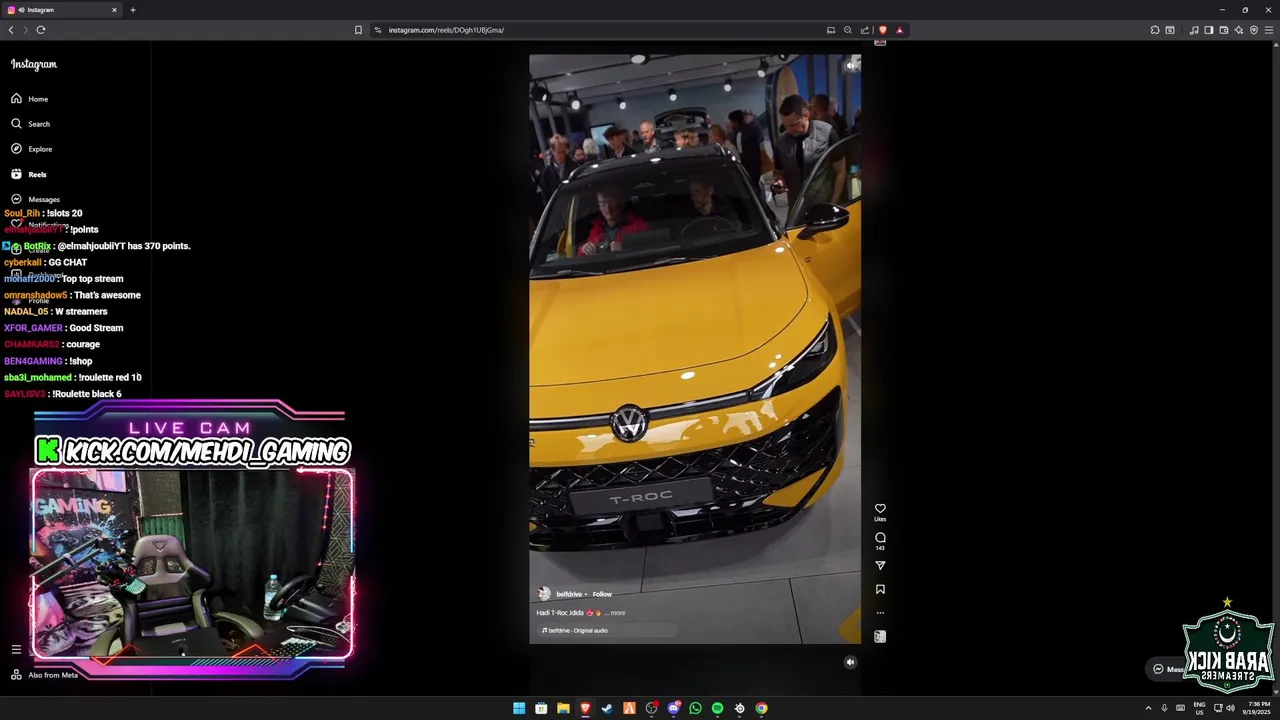Screen dimensions: 1280x720
Task: Click belfdrive profile avatar
Action: (x=544, y=594)
